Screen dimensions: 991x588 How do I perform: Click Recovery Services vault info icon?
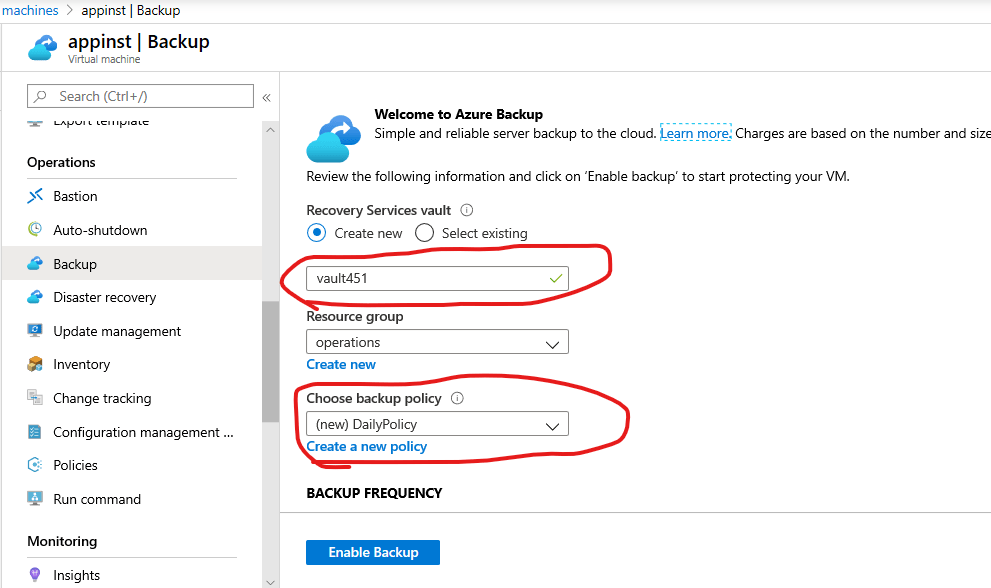click(x=466, y=210)
